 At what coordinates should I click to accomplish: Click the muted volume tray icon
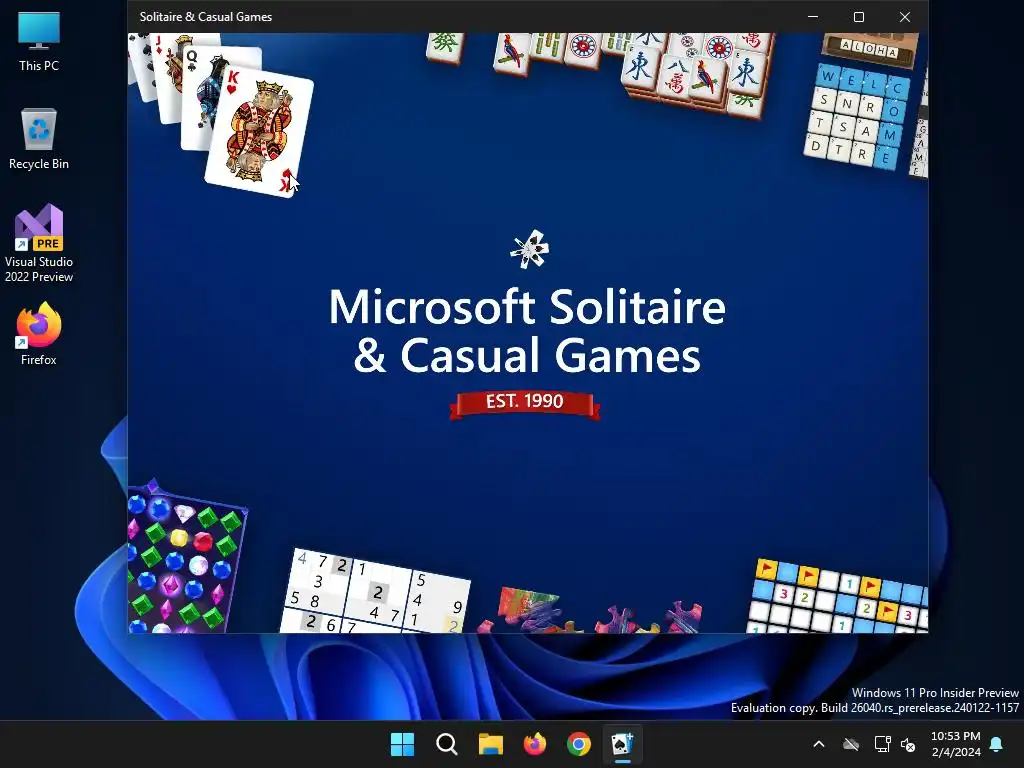(x=908, y=744)
